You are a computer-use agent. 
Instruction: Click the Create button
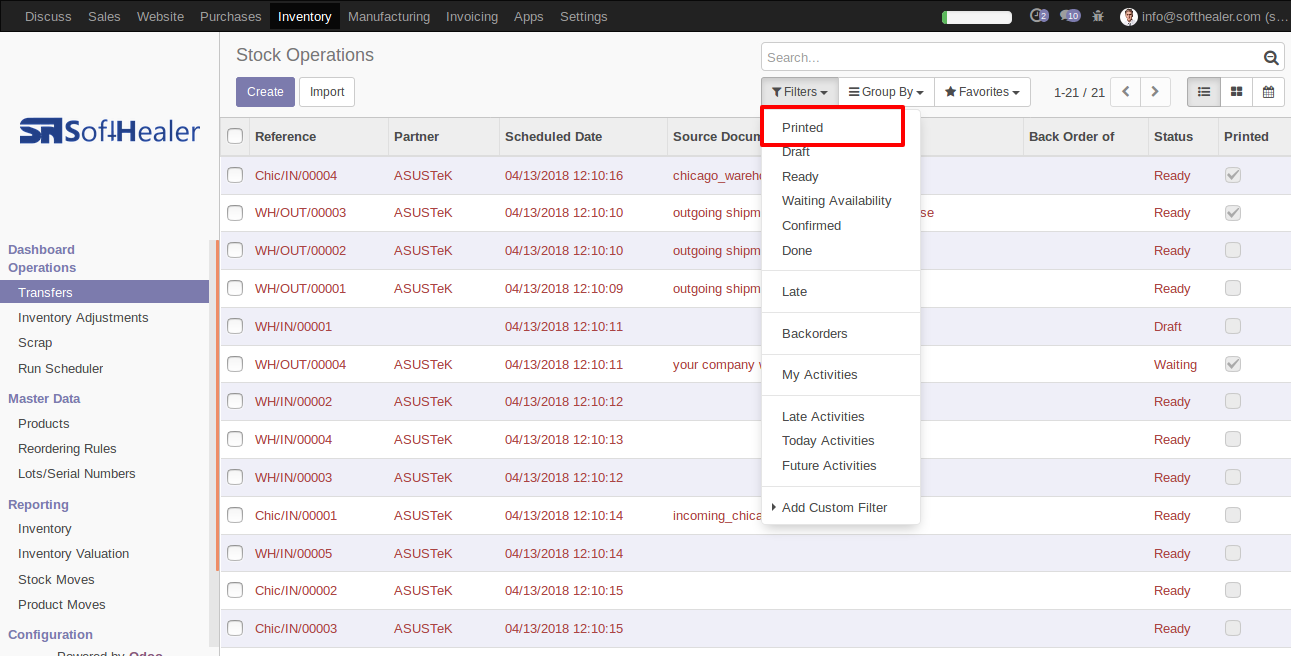[x=265, y=92]
